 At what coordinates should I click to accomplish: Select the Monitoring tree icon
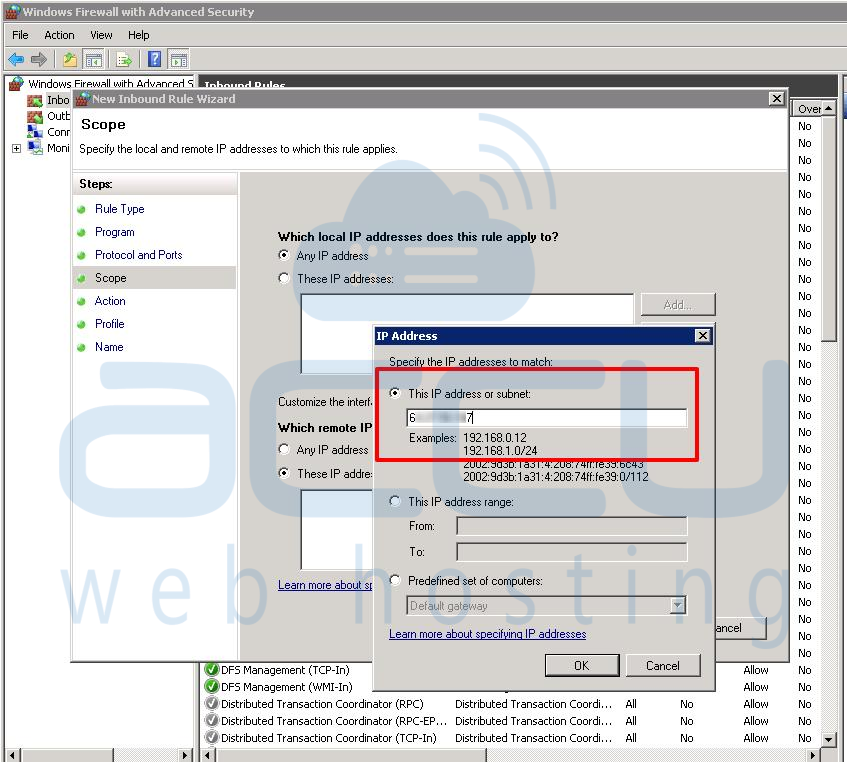[x=35, y=147]
